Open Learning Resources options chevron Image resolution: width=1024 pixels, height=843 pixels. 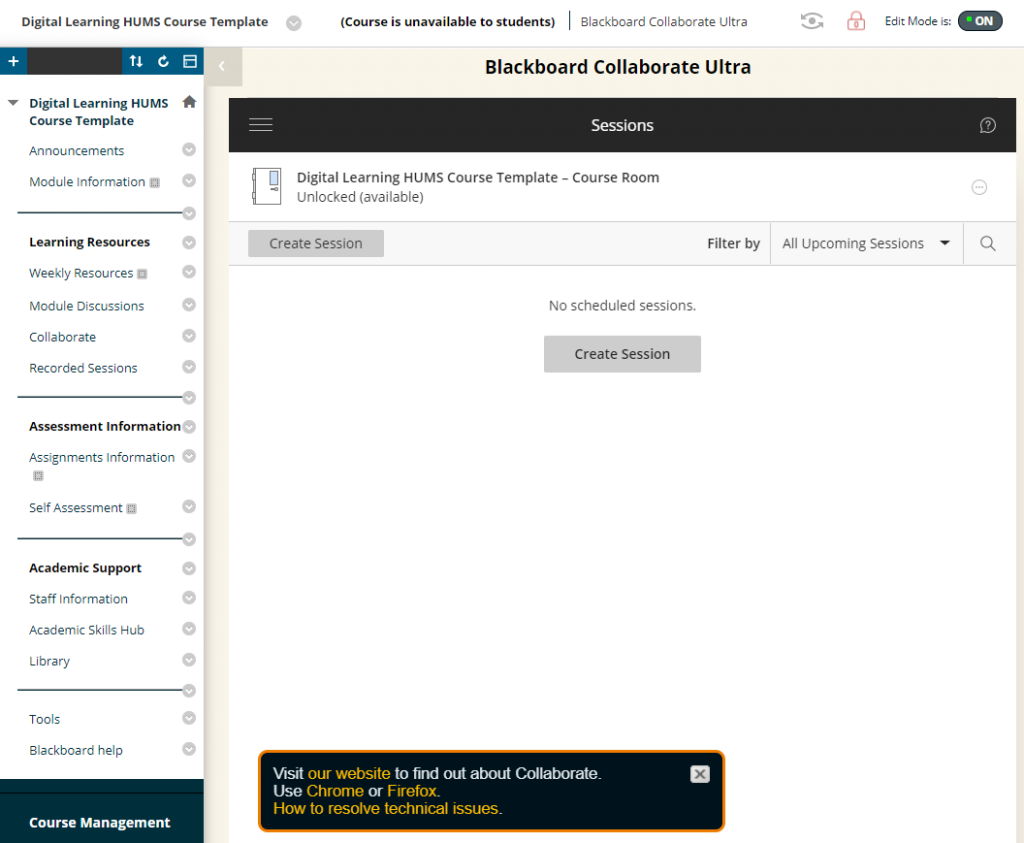[189, 242]
